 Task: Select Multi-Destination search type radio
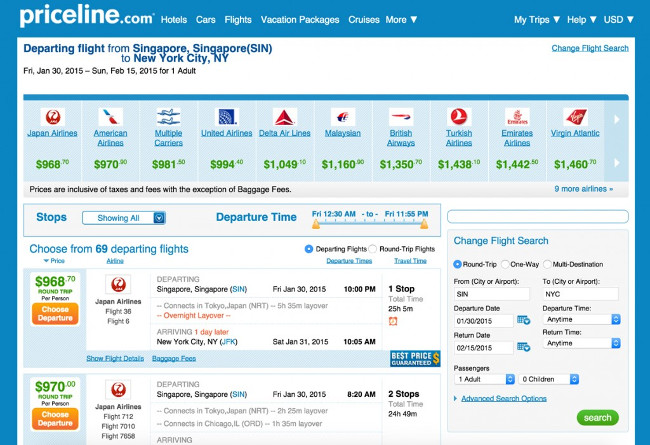(547, 264)
